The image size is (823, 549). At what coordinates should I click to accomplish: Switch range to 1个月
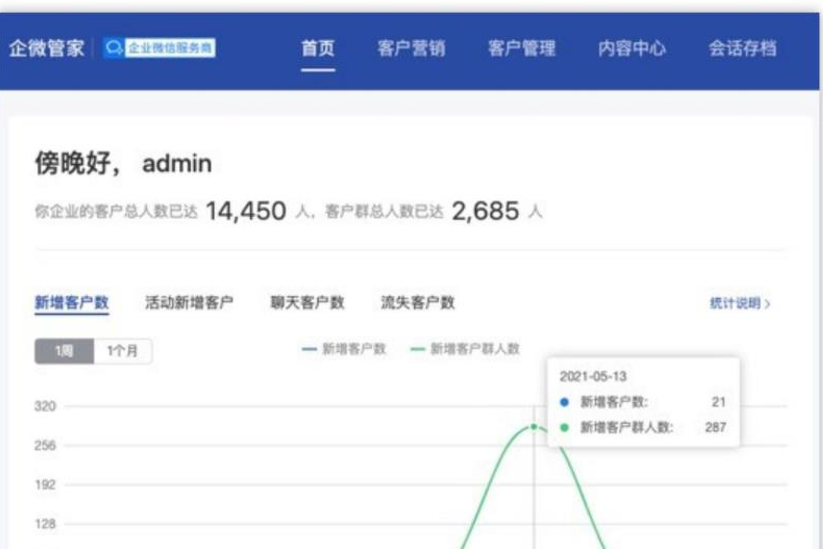[123, 351]
